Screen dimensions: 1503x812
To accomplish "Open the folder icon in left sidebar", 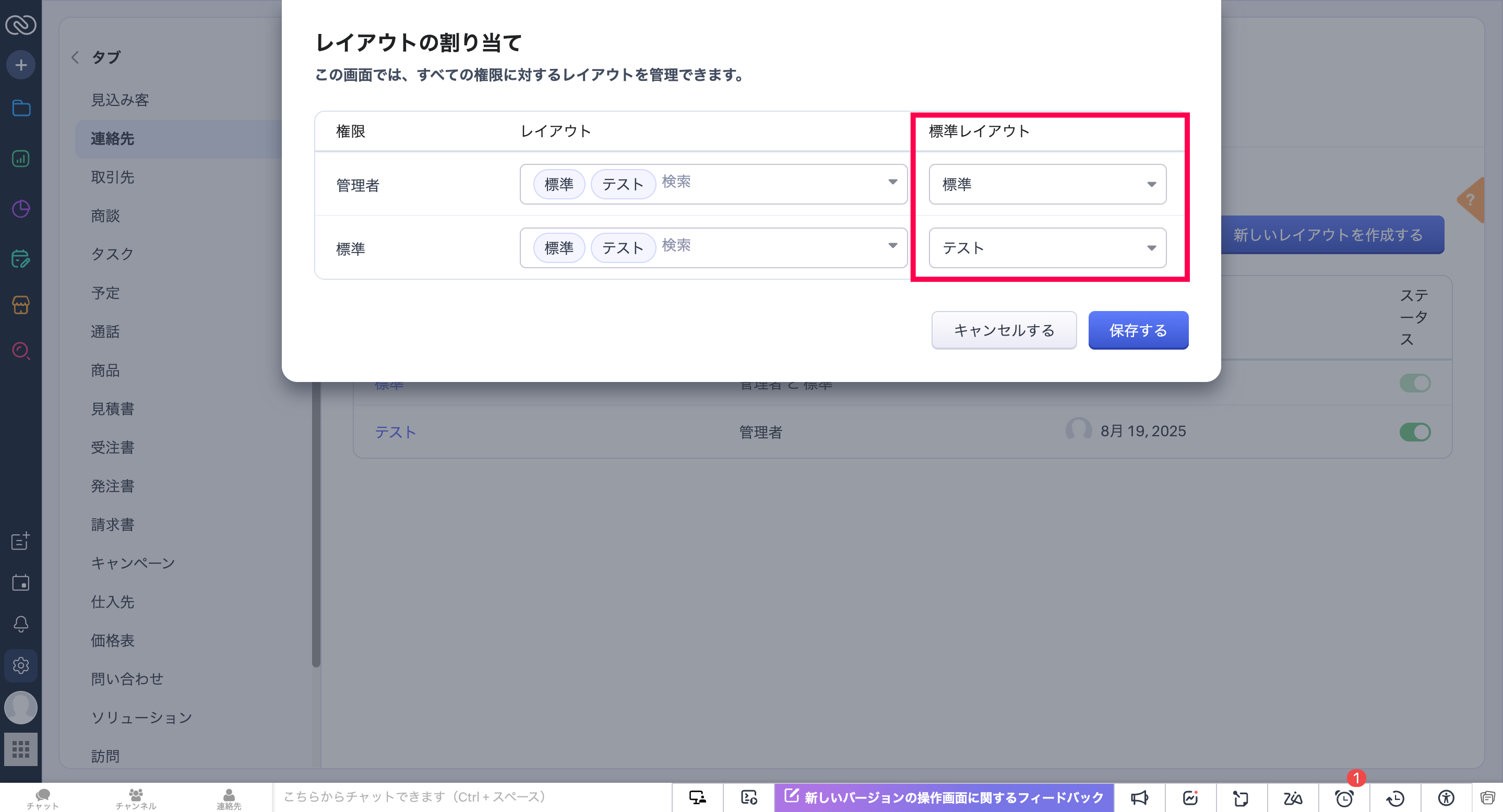I will pos(21,108).
